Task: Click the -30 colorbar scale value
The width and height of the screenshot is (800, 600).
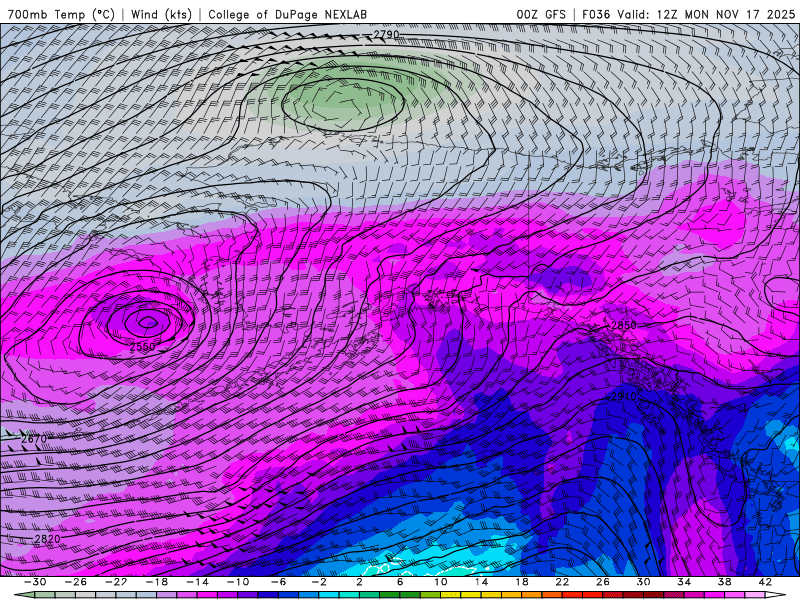Action: [35, 582]
